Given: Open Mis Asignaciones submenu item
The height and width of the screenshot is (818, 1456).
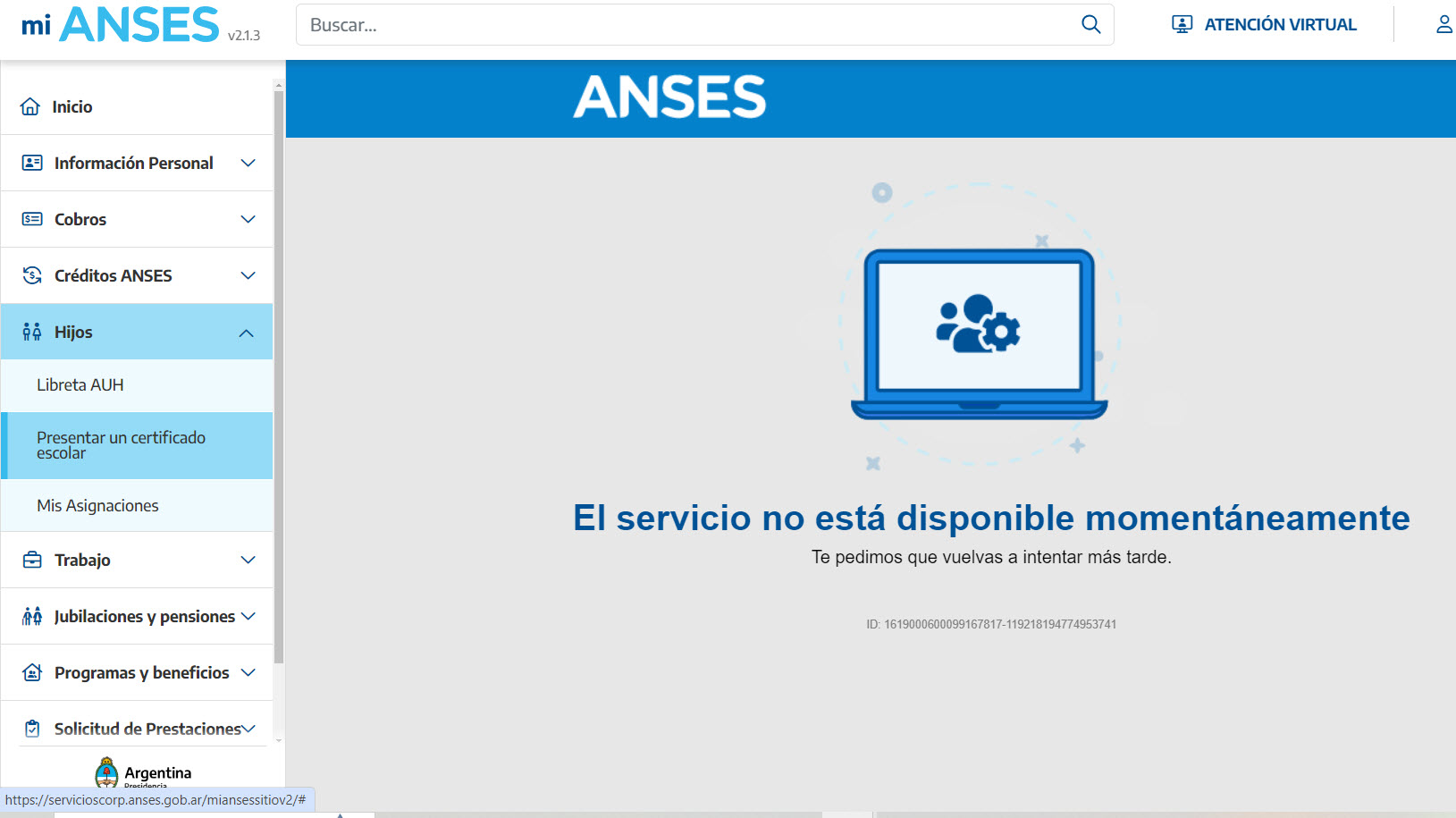Looking at the screenshot, I should coord(137,505).
